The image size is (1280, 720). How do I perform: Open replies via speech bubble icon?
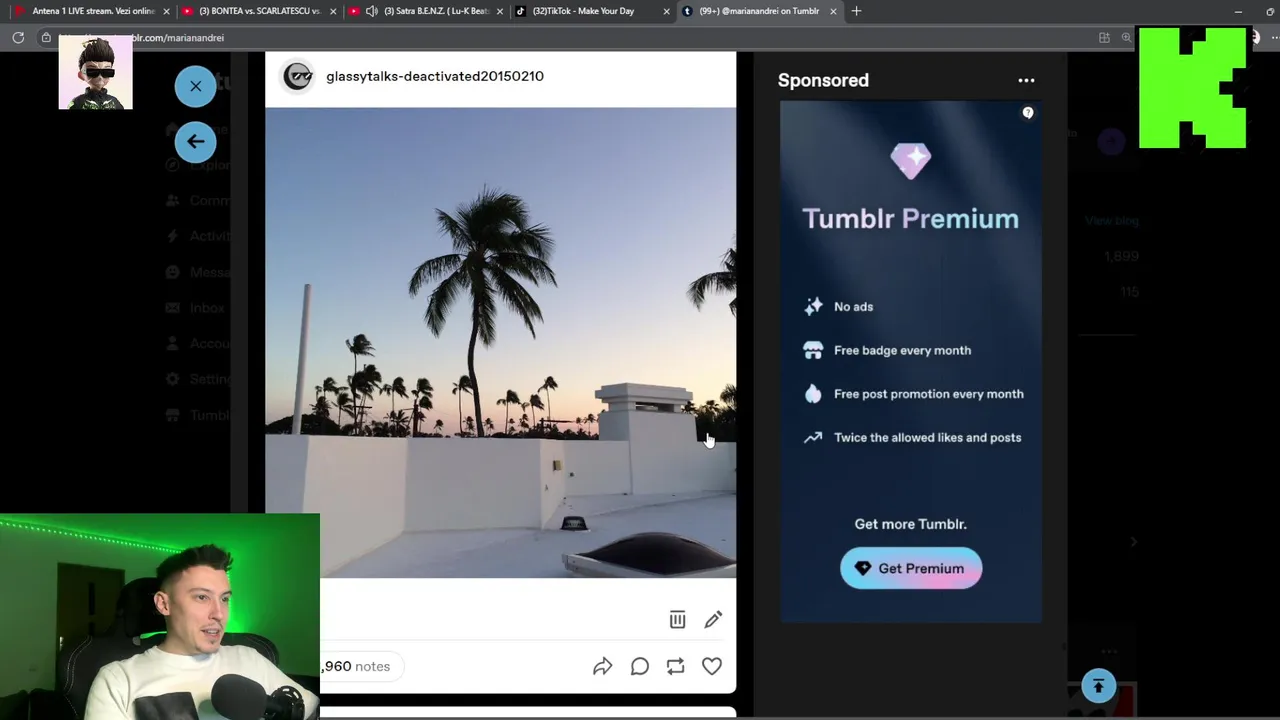639,666
